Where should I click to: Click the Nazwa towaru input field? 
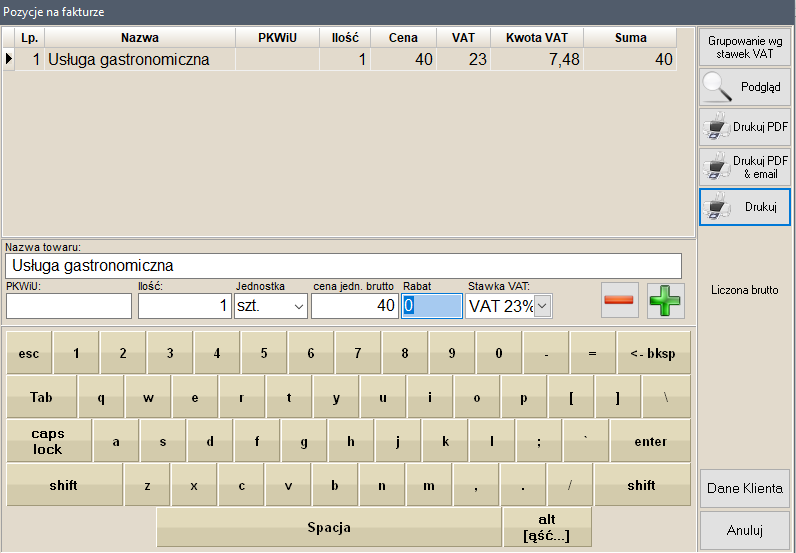(343, 266)
